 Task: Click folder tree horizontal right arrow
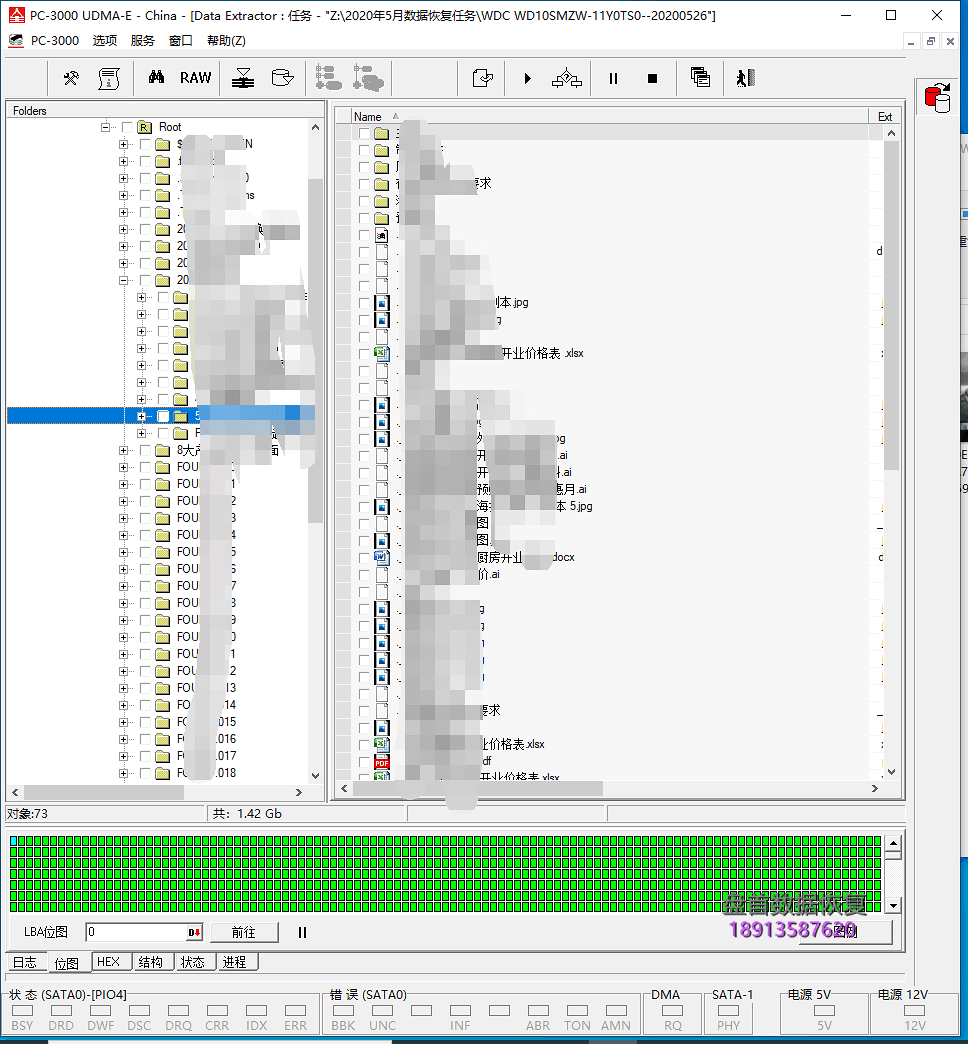point(299,792)
